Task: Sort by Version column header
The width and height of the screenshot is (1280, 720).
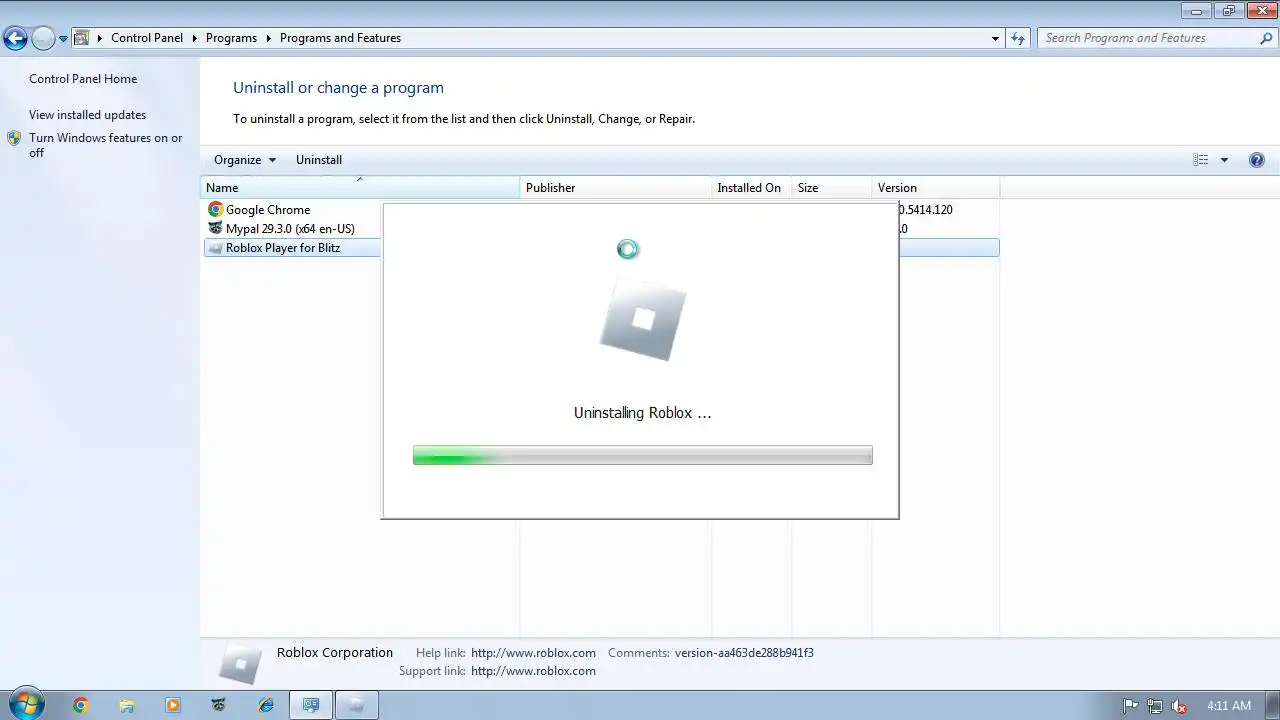Action: click(x=935, y=188)
